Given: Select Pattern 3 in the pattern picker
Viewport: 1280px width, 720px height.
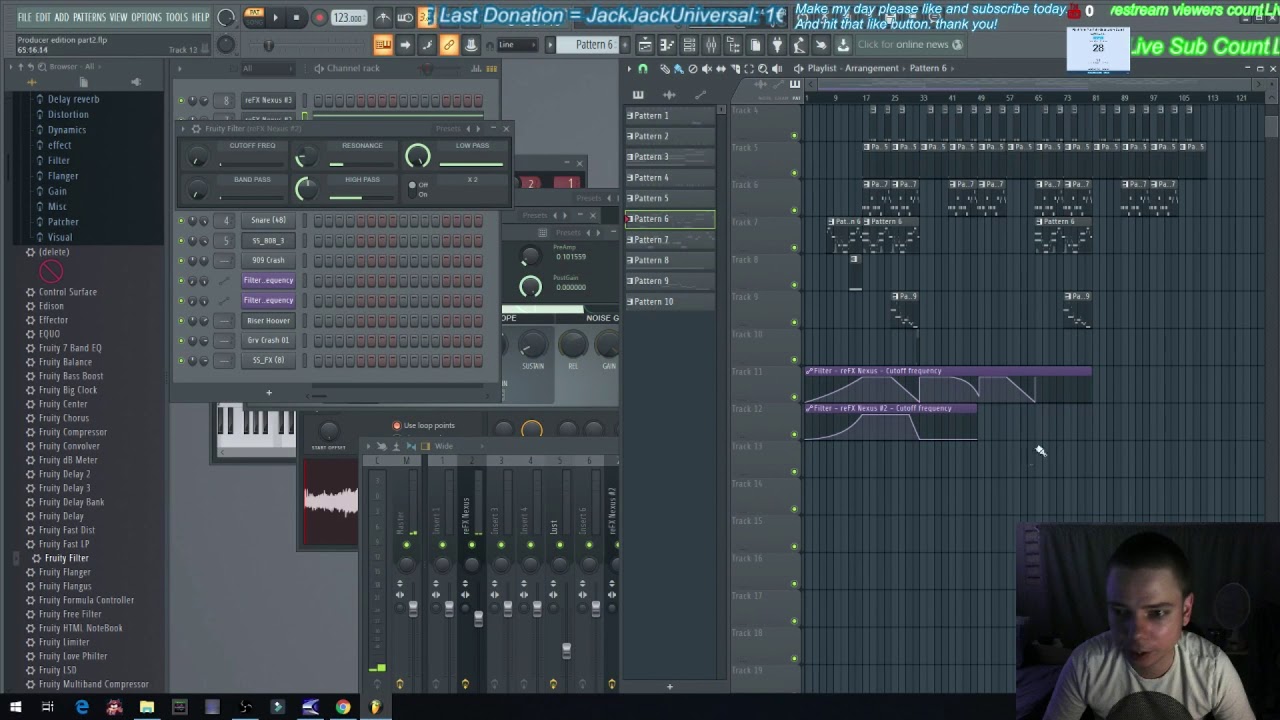Looking at the screenshot, I should [x=670, y=157].
